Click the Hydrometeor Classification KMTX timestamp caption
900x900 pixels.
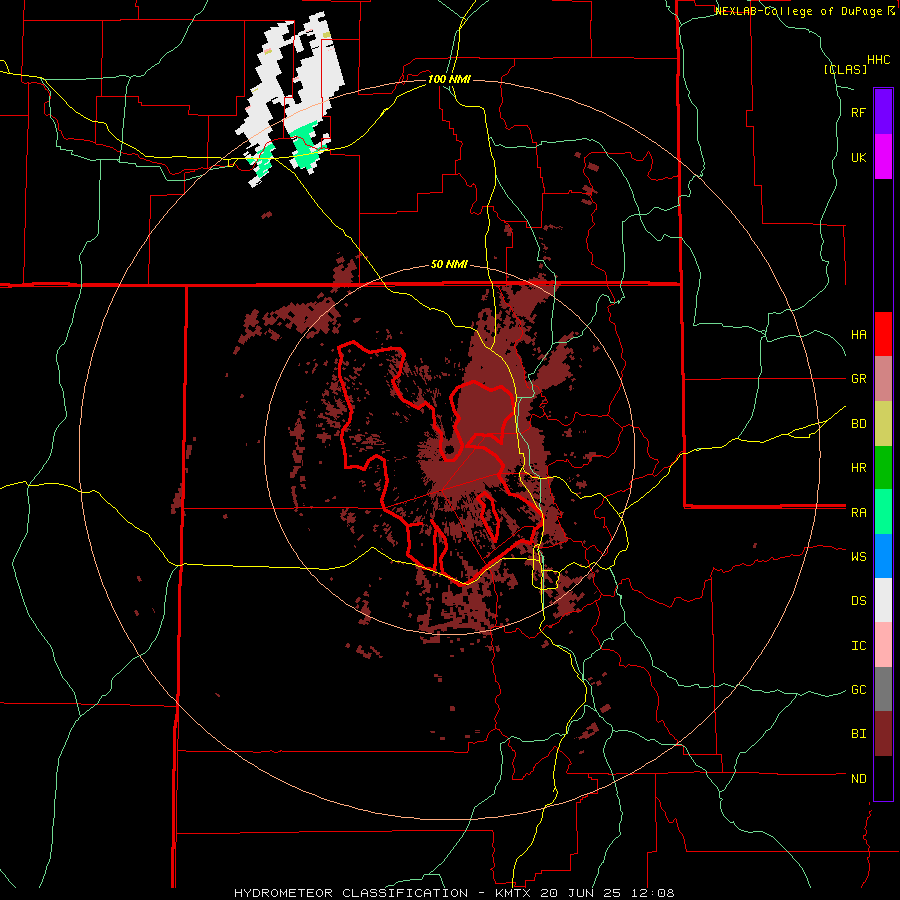tap(454, 893)
